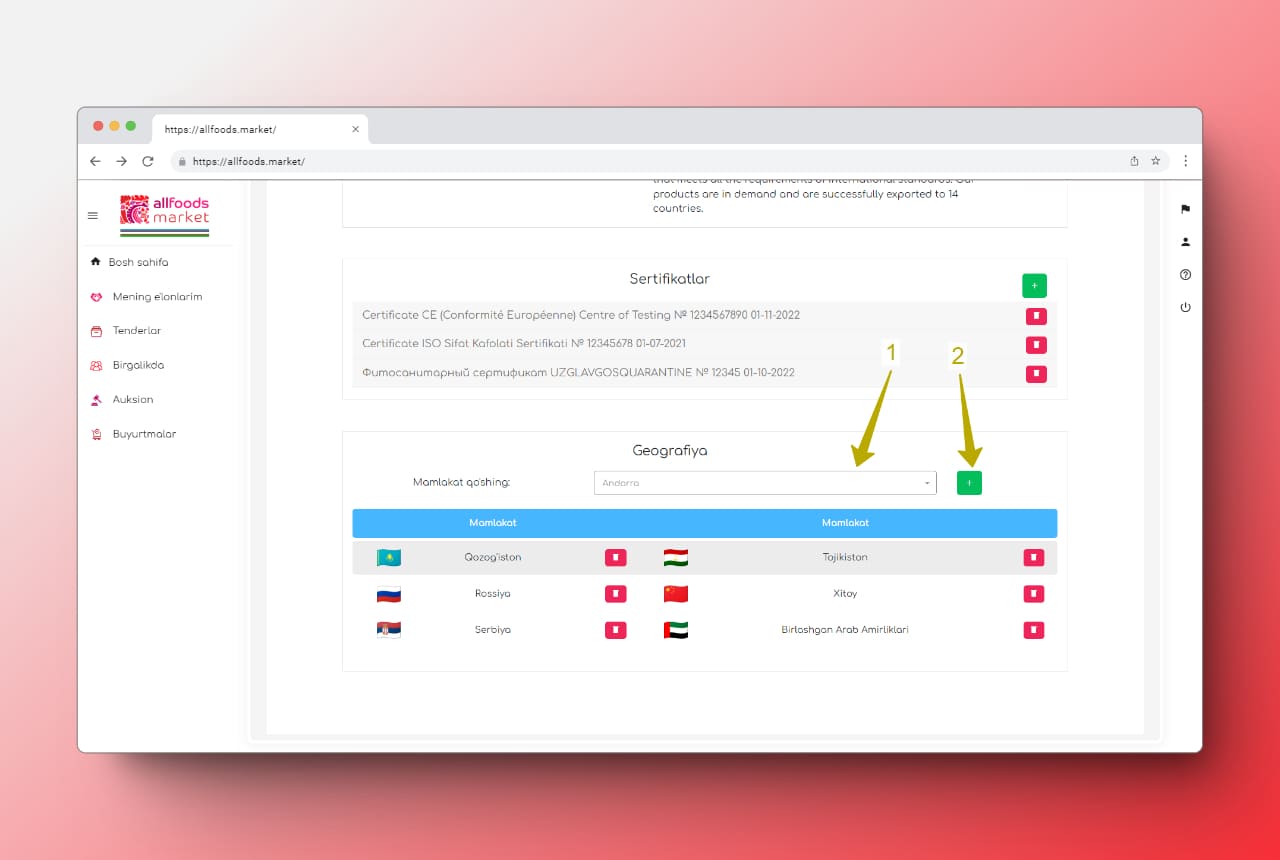Open the Andorra country dropdown
The image size is (1280, 860).
[765, 483]
